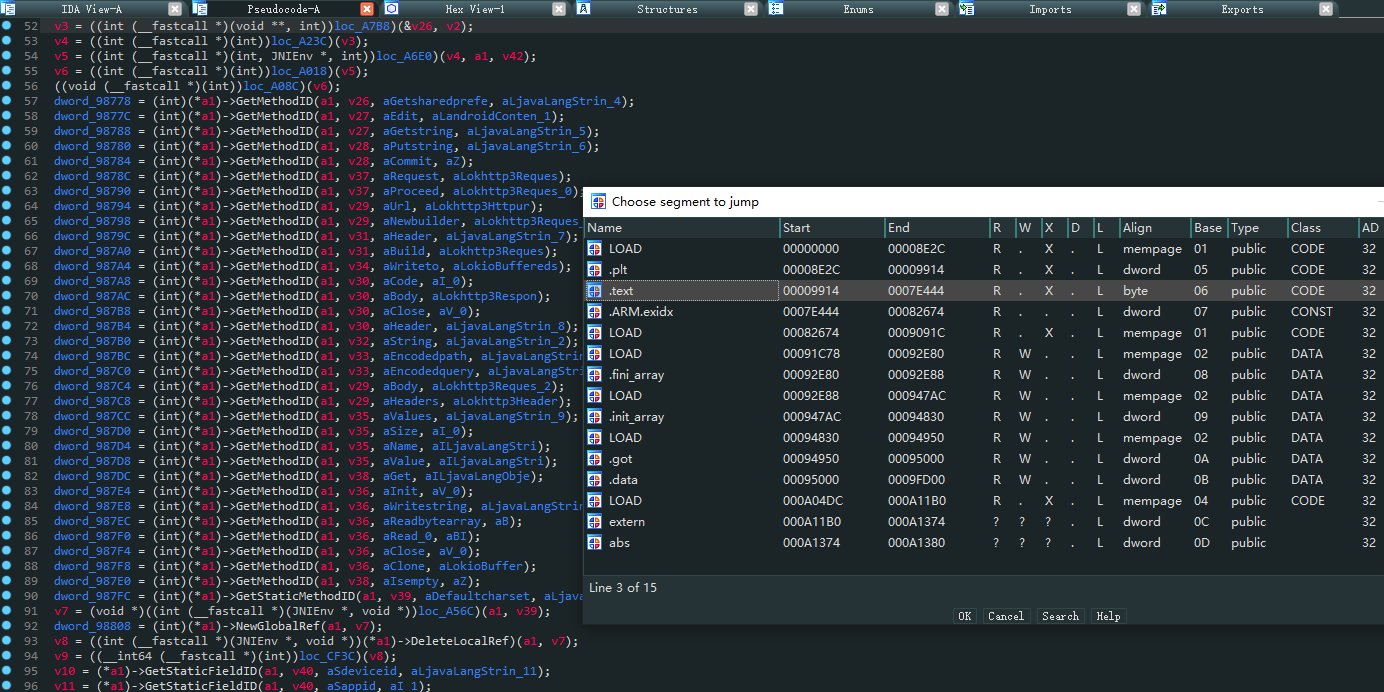Pick the .fini_array segment icon

(595, 375)
